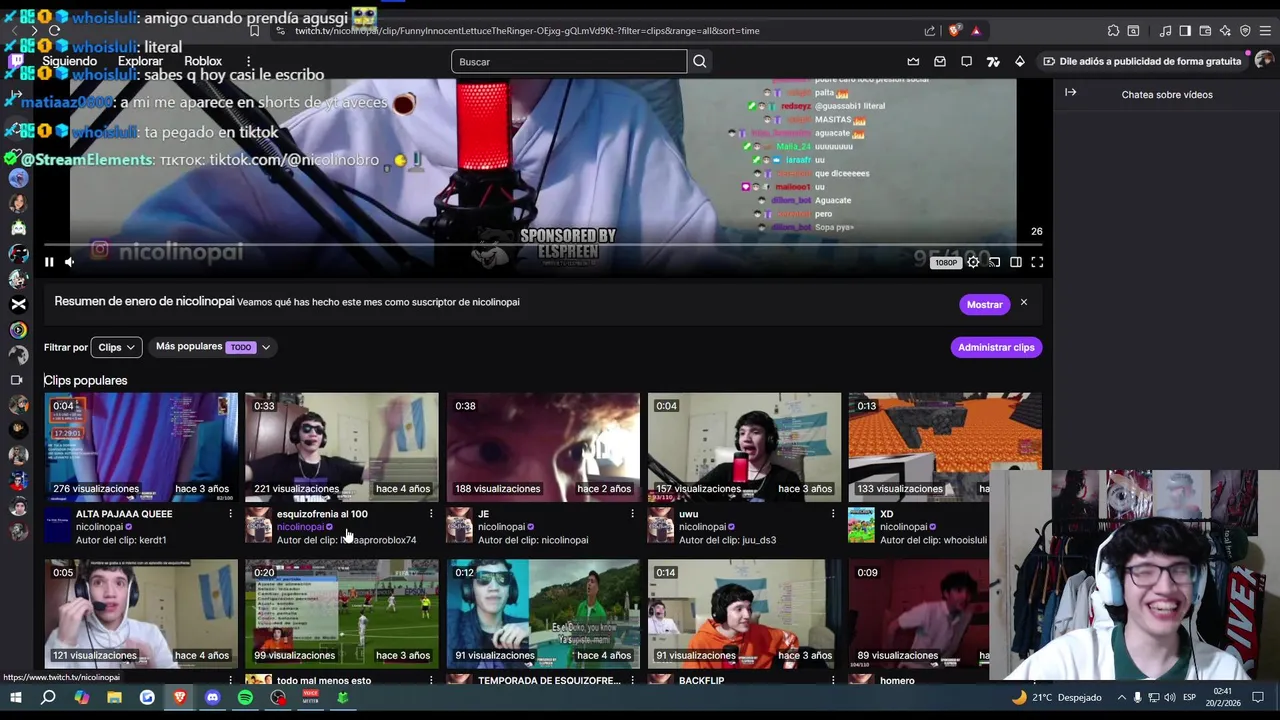Screen dimensions: 1280x720
Task: Click nicolinopai link under 'uwu' clip
Action: 702,527
